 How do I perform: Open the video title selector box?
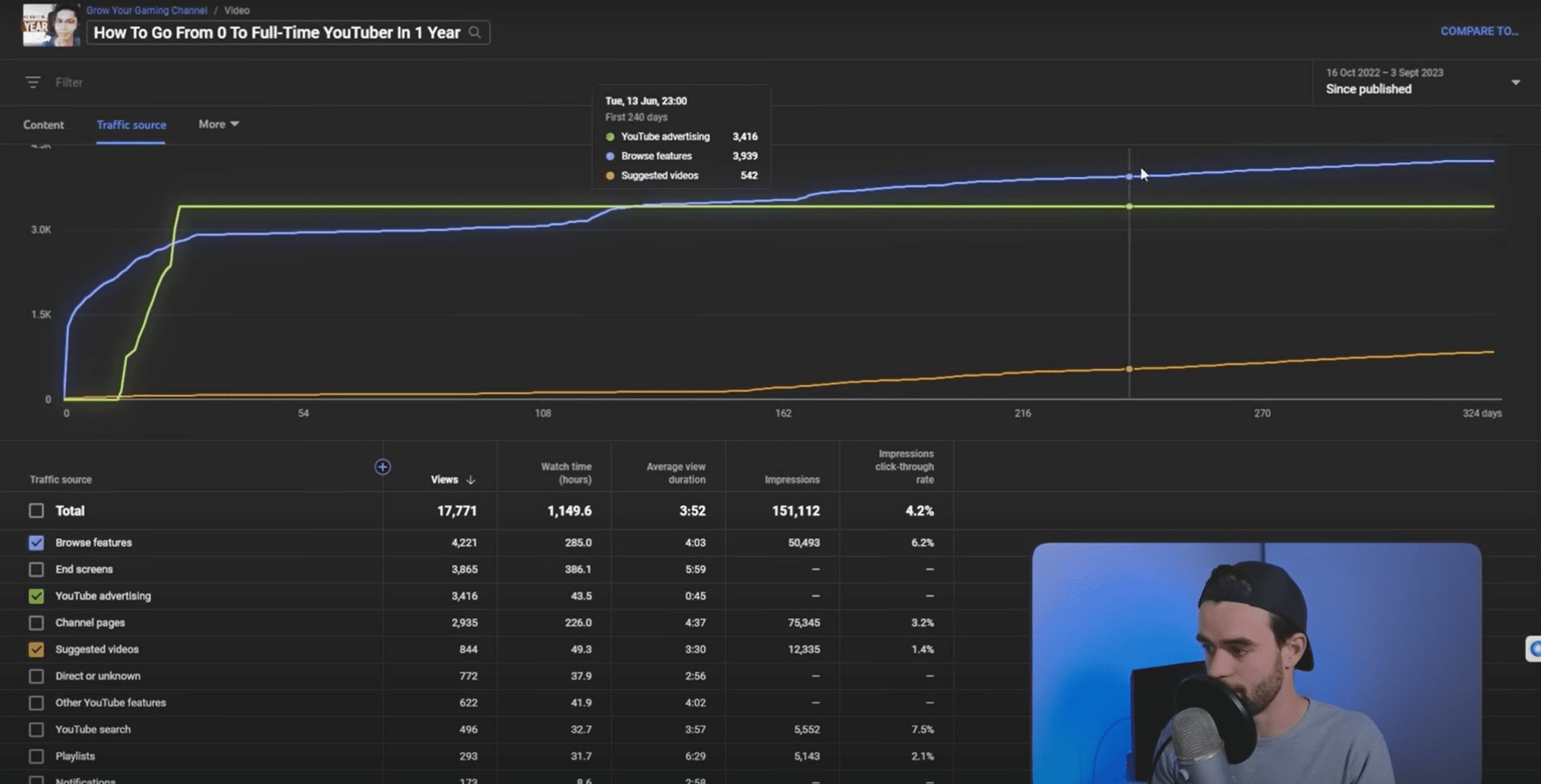tap(288, 33)
